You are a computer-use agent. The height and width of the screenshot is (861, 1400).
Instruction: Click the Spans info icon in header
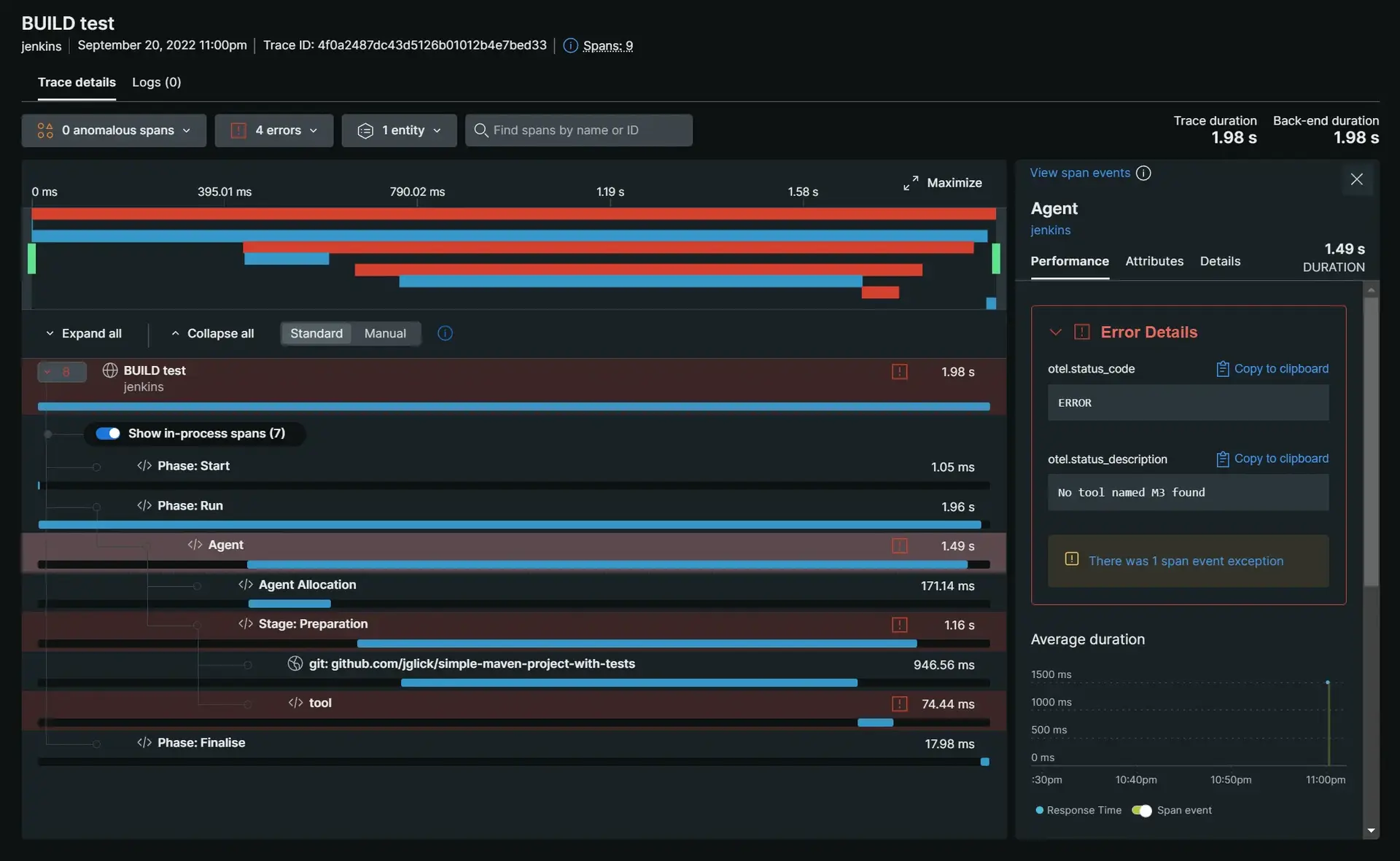pyautogui.click(x=570, y=45)
